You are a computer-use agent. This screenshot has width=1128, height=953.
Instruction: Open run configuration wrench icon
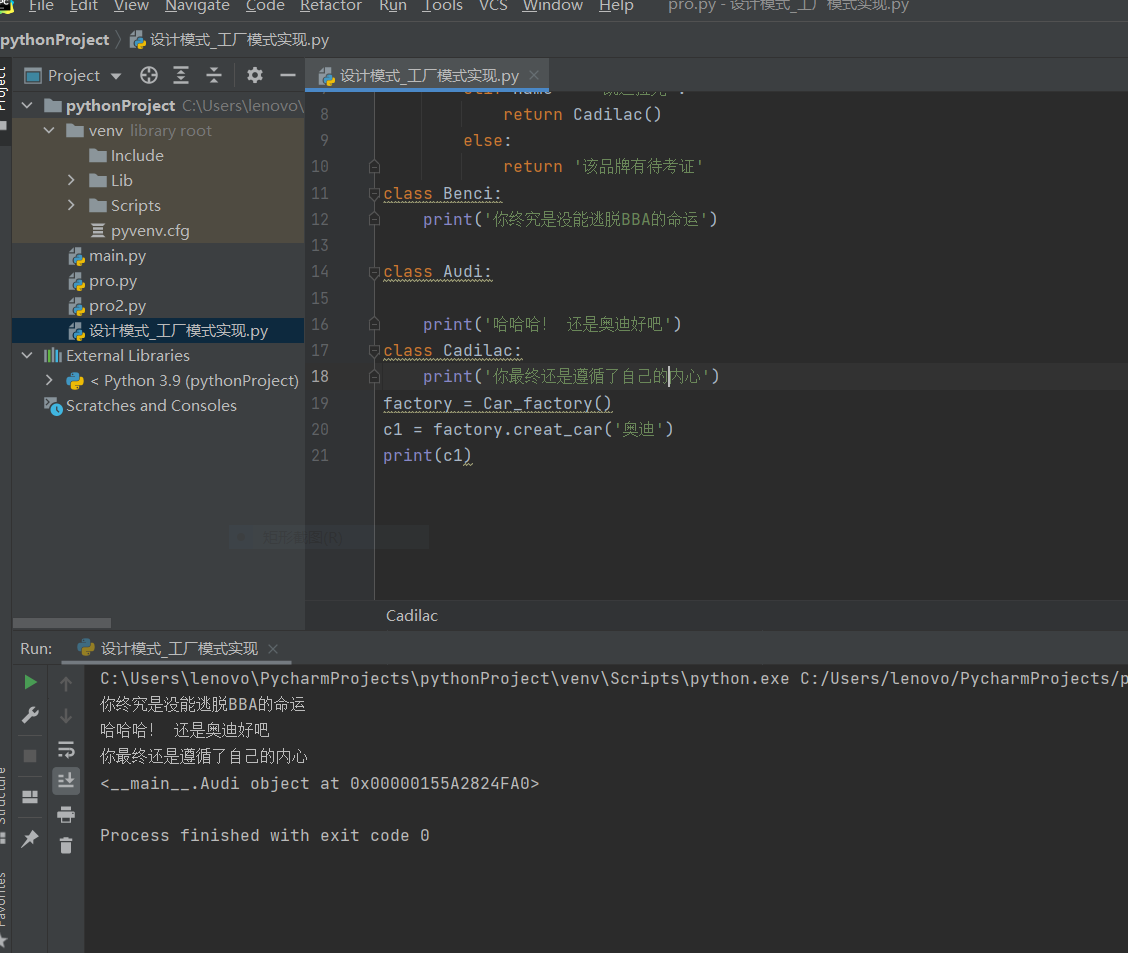[x=30, y=715]
